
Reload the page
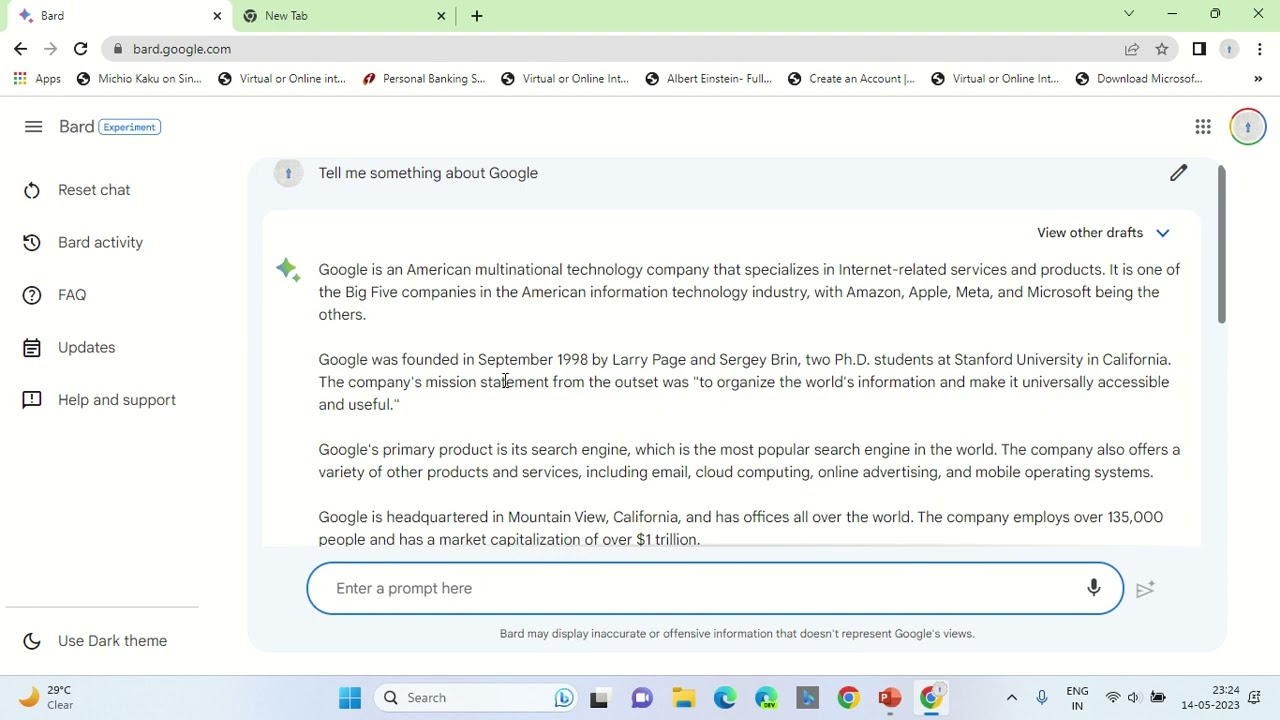[81, 49]
